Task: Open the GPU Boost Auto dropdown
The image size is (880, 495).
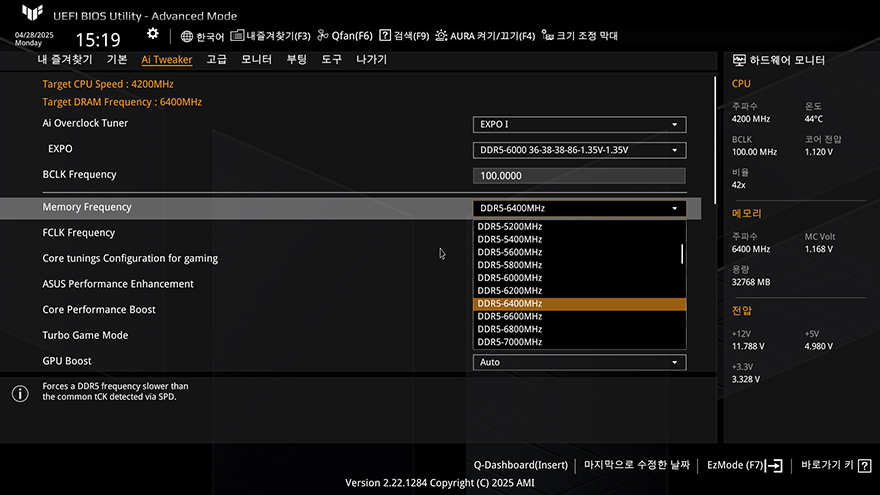Action: 579,363
